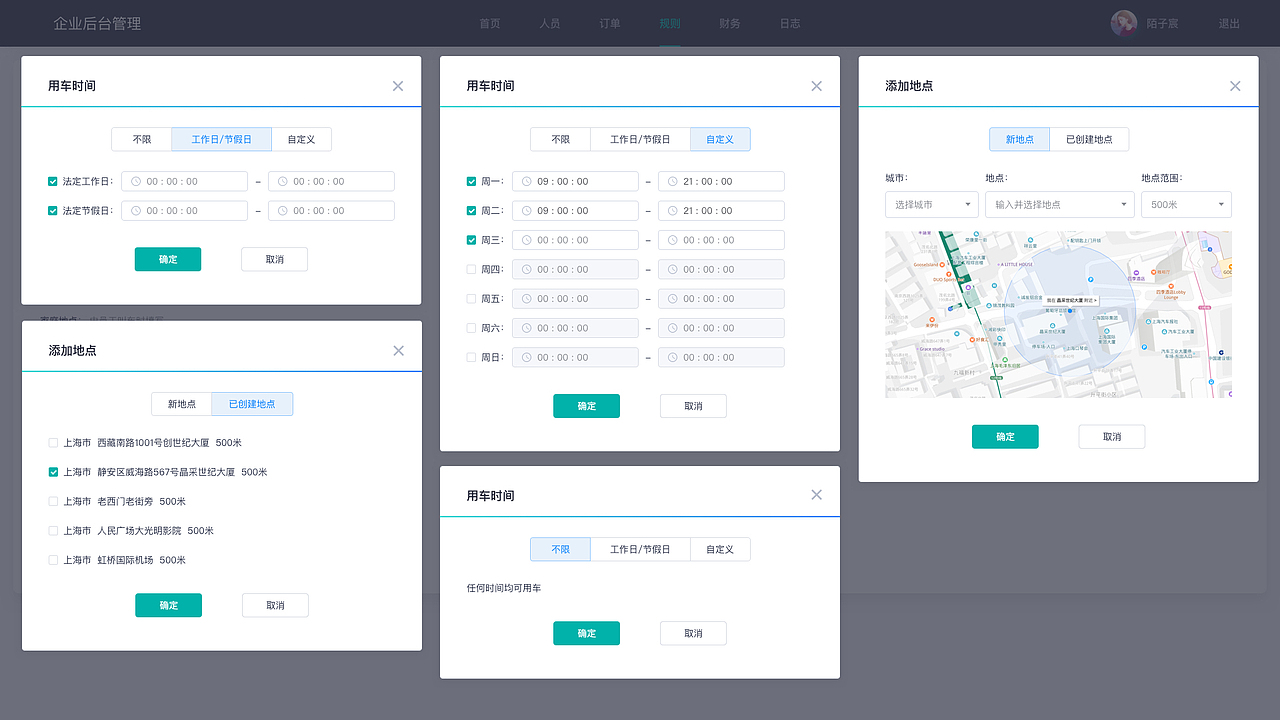This screenshot has height=720, width=1280.
Task: Enable the 周四 checkbox
Action: tap(471, 269)
